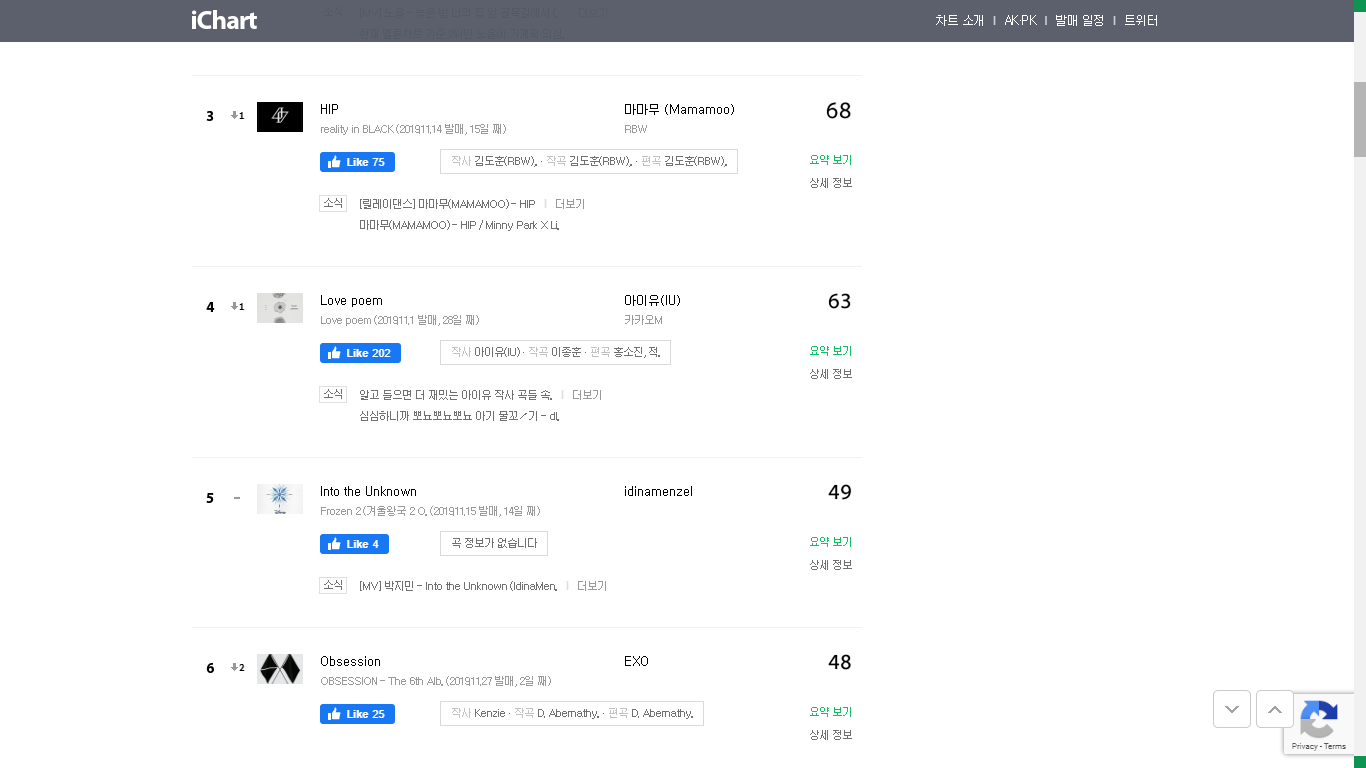Click the reality in BLACK album line
1366x768 pixels.
click(413, 129)
